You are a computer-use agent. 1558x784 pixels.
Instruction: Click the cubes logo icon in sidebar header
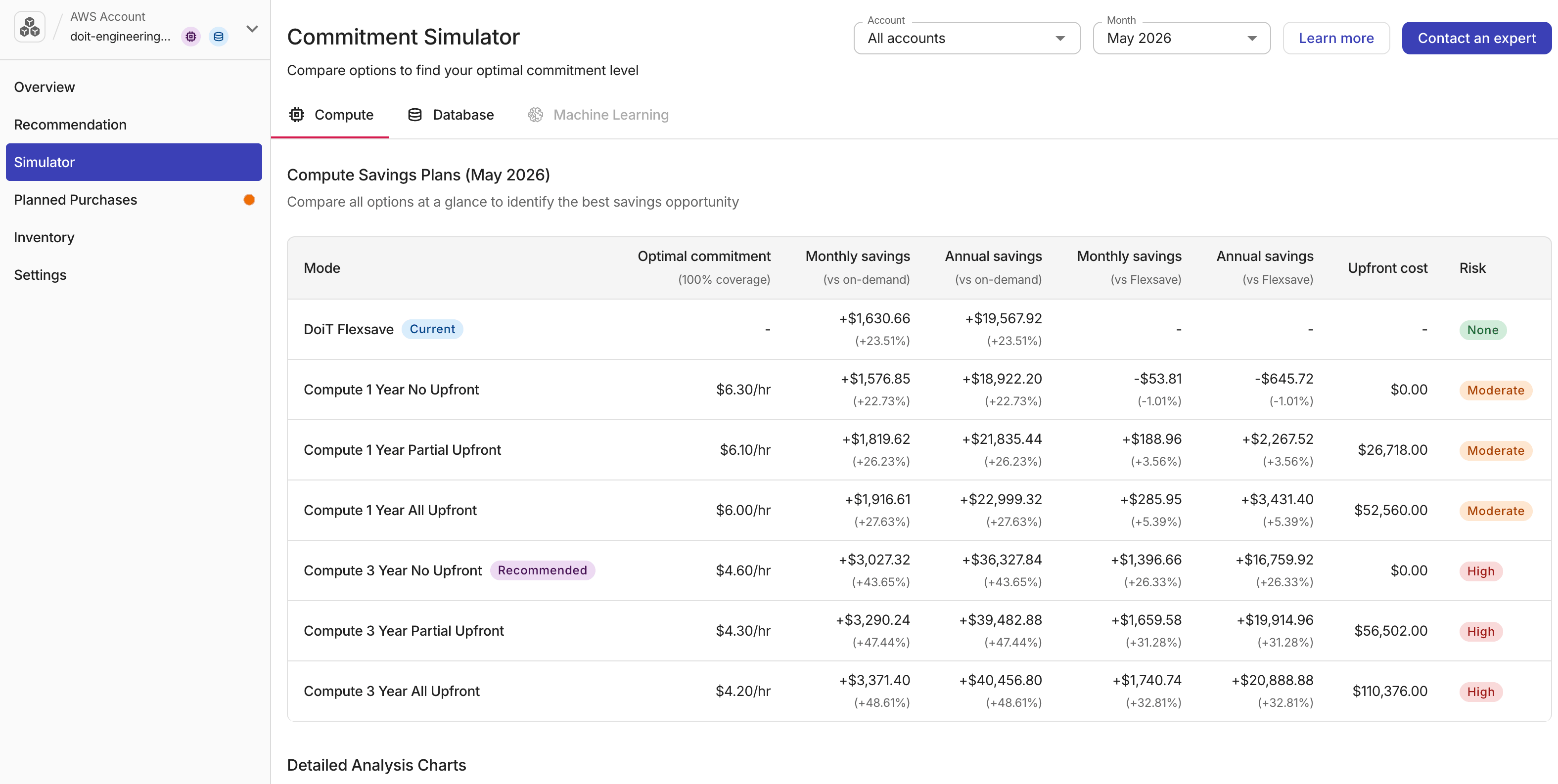tap(29, 27)
